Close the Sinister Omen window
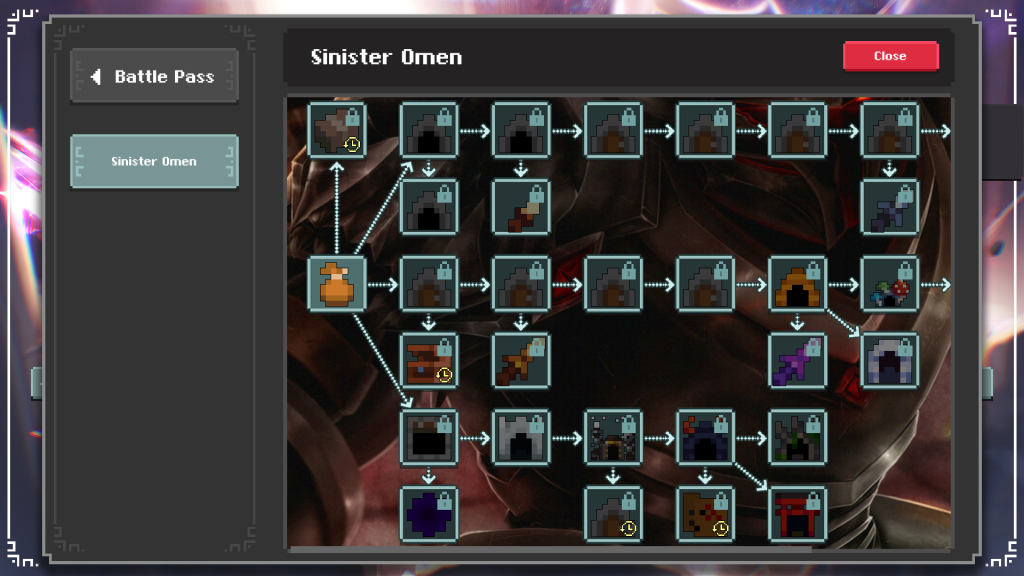Screen dimensions: 1024x576 click(890, 56)
